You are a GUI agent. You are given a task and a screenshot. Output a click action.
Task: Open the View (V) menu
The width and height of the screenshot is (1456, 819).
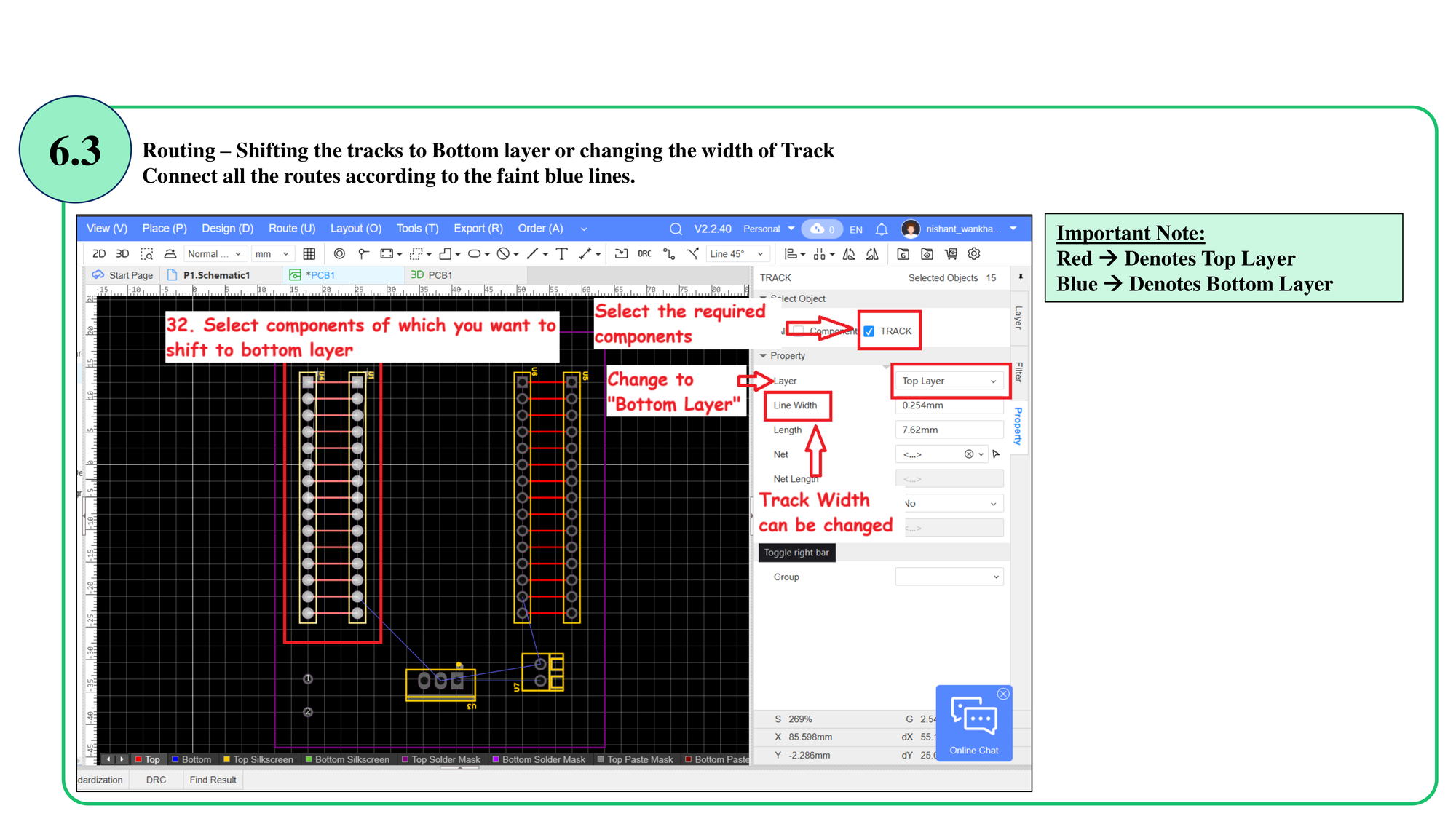(x=107, y=229)
